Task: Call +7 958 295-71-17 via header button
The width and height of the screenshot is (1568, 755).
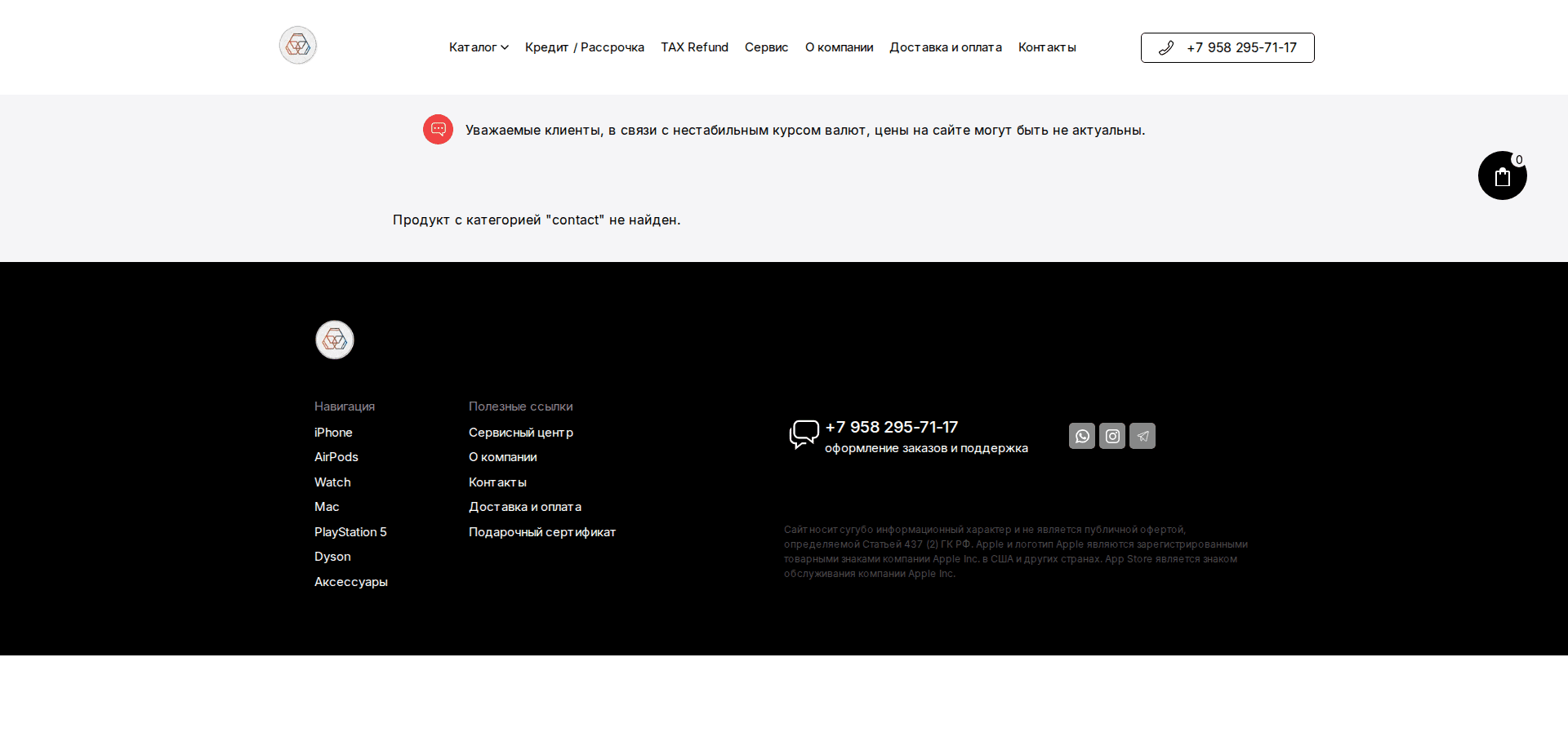Action: 1241,47
